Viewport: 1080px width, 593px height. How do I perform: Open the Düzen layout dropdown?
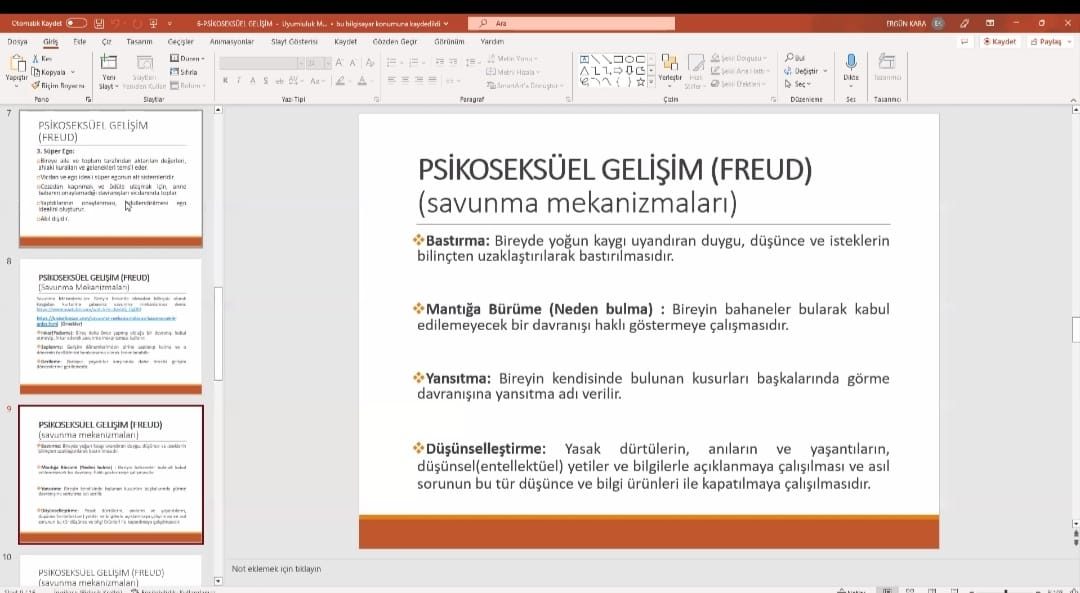187,59
